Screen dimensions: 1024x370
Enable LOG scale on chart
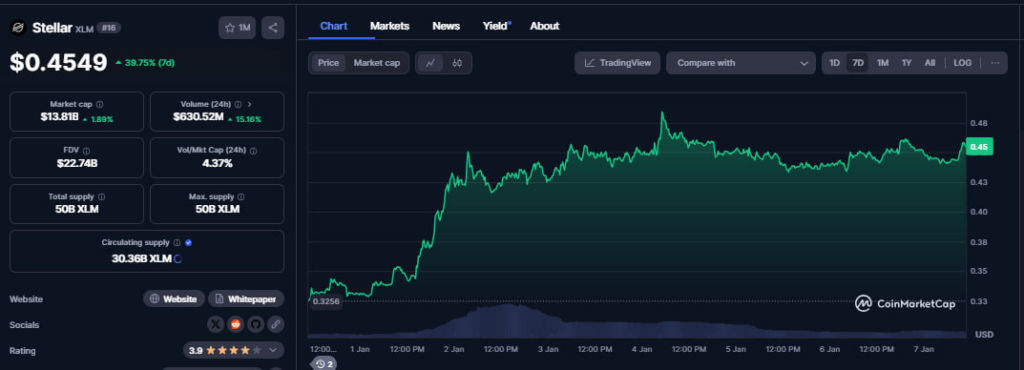click(963, 63)
